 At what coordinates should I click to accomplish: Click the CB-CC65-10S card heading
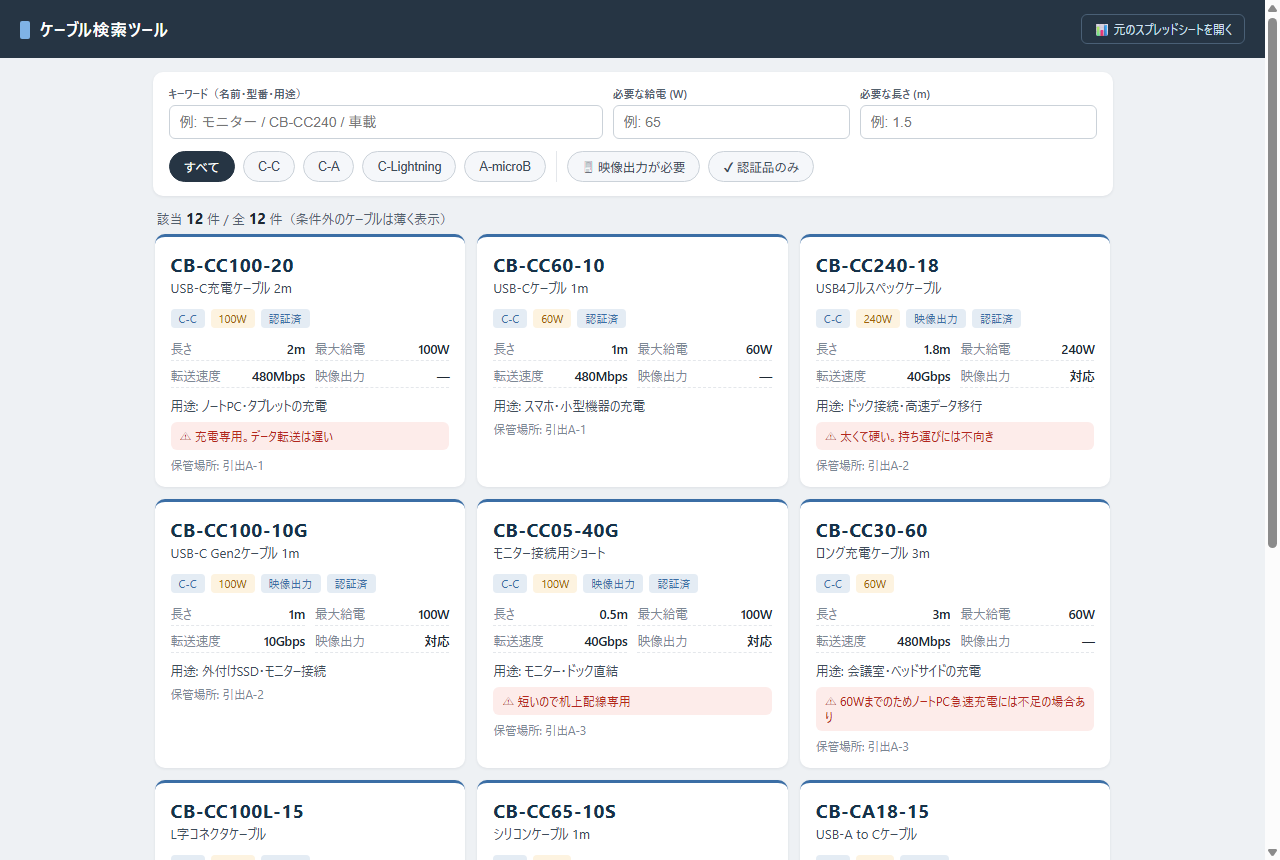click(x=555, y=811)
